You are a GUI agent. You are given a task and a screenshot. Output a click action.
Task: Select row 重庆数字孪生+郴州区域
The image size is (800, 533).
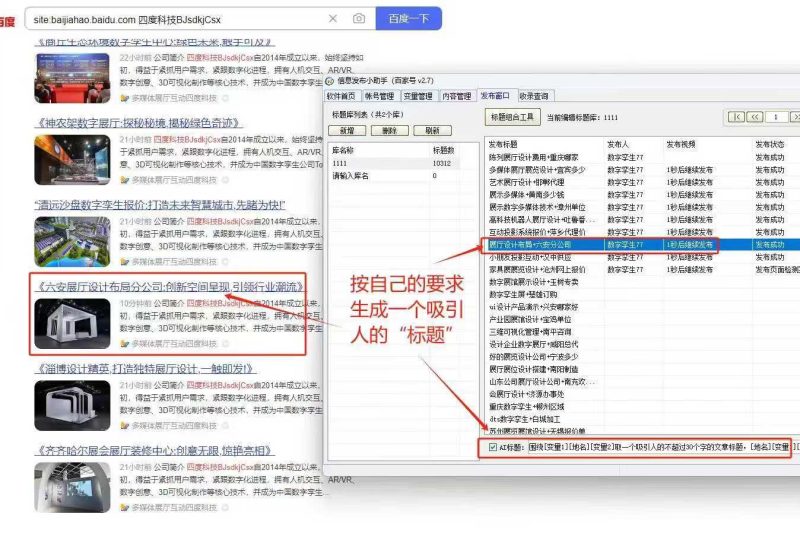[643, 407]
